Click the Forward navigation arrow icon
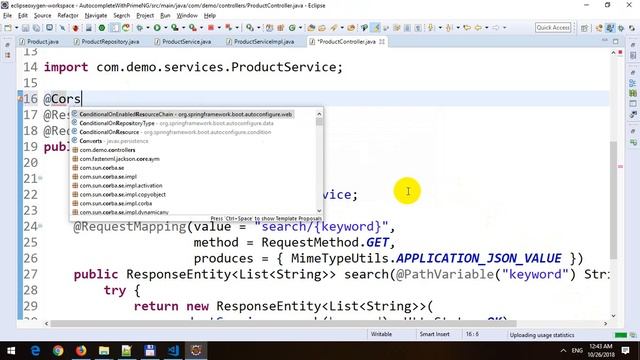The width and height of the screenshot is (640, 360). tap(495, 28)
